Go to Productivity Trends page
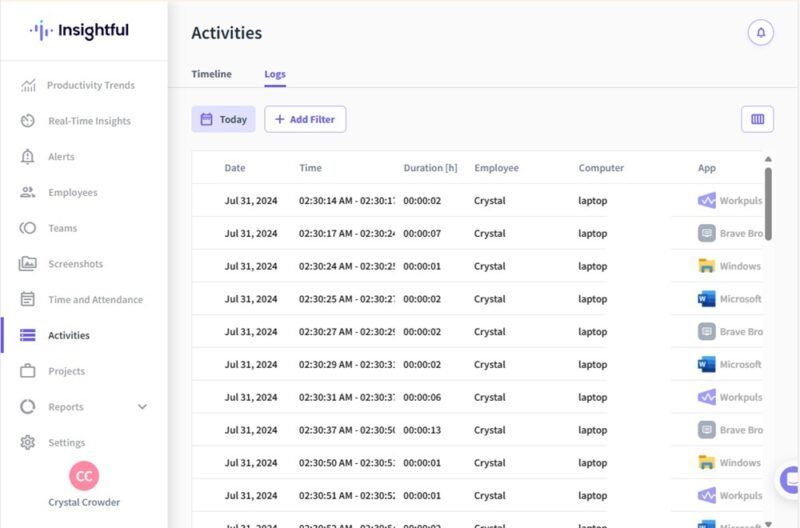This screenshot has height=528, width=800. click(91, 85)
